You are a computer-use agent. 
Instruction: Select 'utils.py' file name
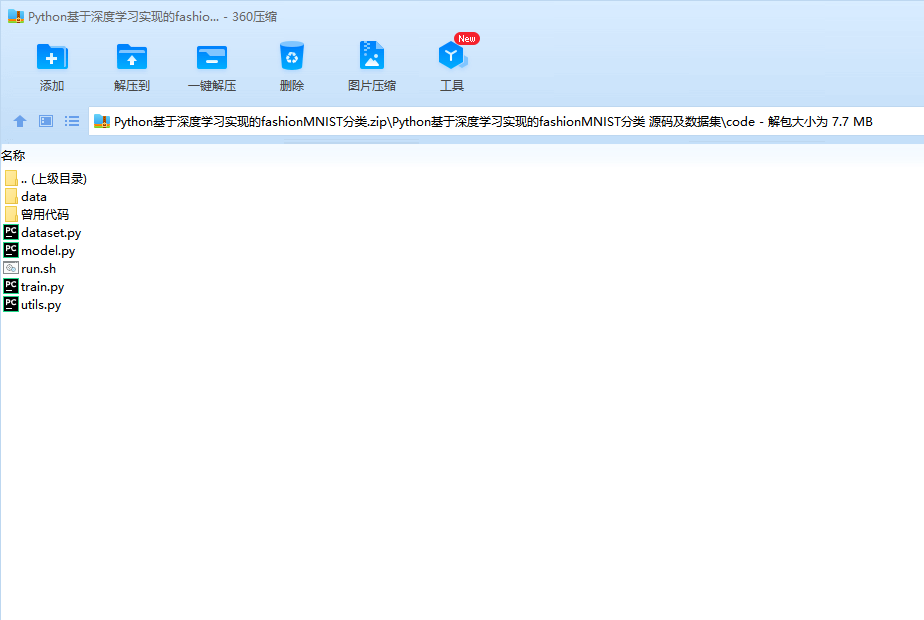tap(41, 305)
